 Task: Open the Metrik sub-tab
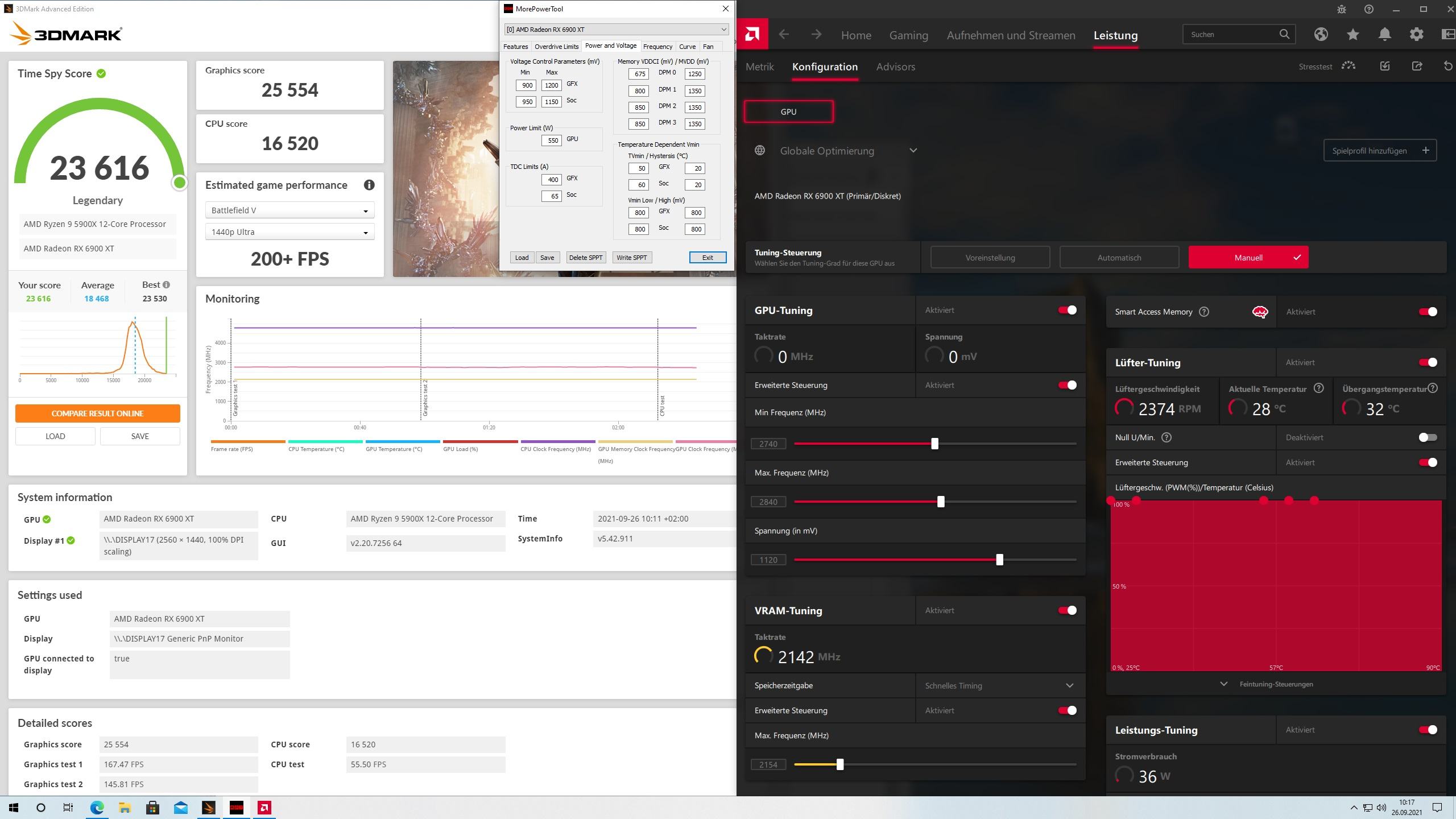coord(759,67)
